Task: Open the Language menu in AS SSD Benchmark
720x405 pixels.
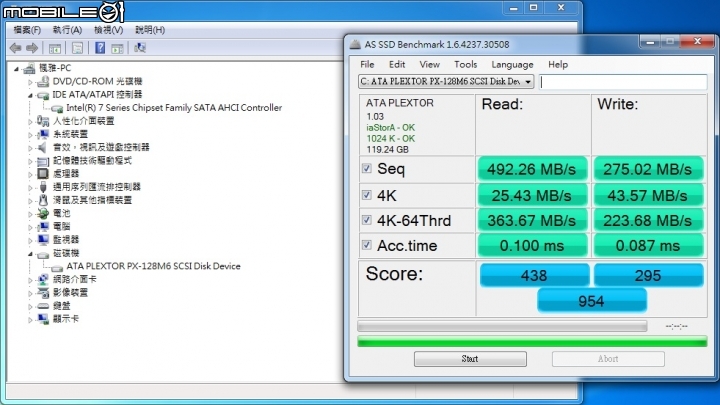Action: click(x=512, y=64)
